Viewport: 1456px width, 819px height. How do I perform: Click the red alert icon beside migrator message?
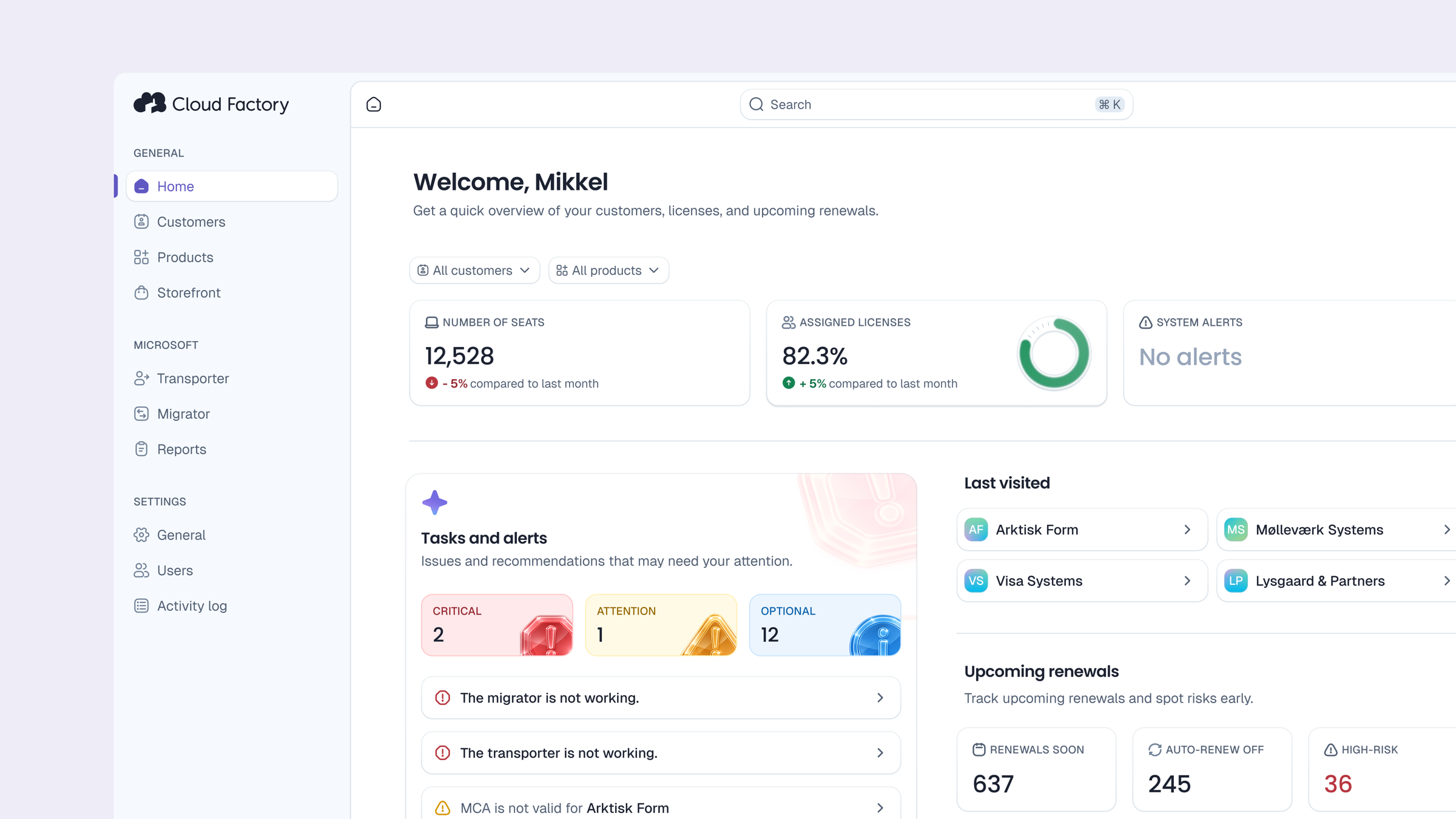click(x=443, y=698)
